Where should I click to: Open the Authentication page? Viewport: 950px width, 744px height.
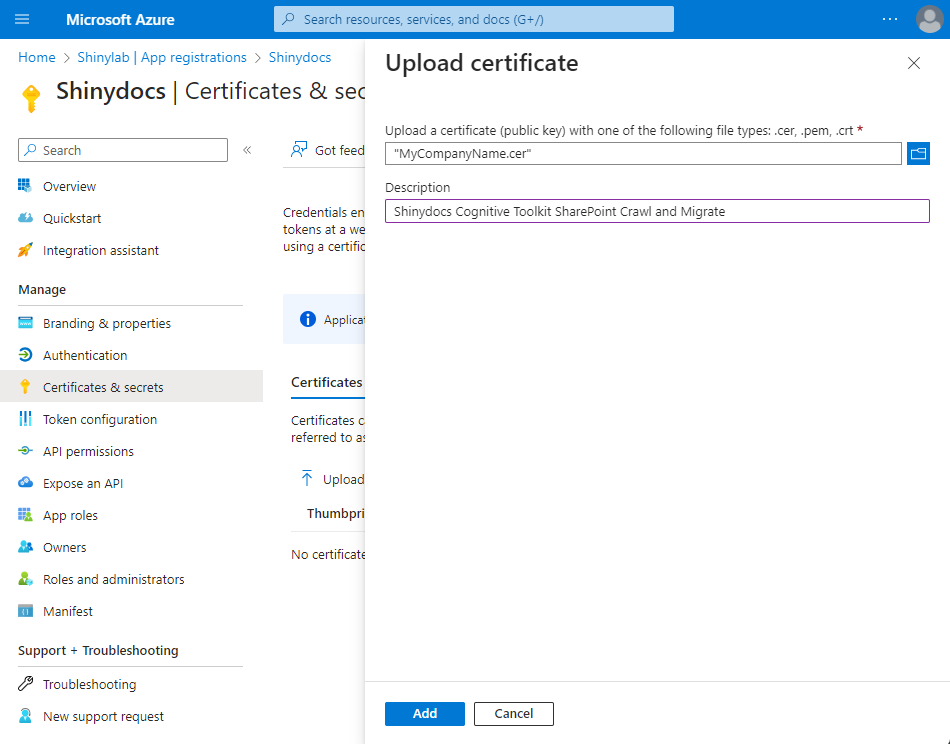[85, 355]
